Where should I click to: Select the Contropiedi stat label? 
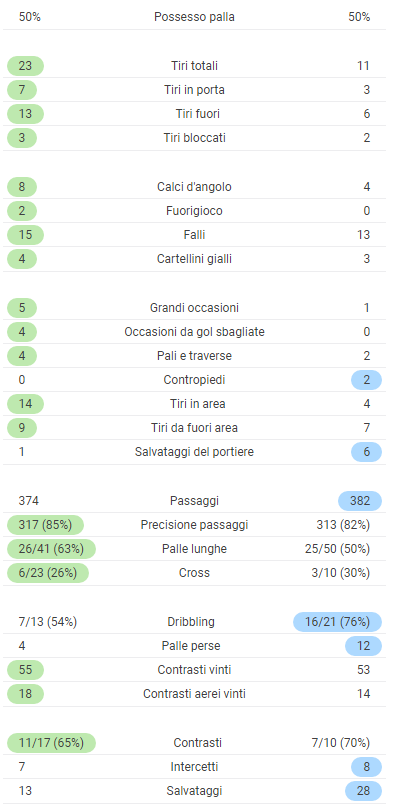tap(194, 380)
